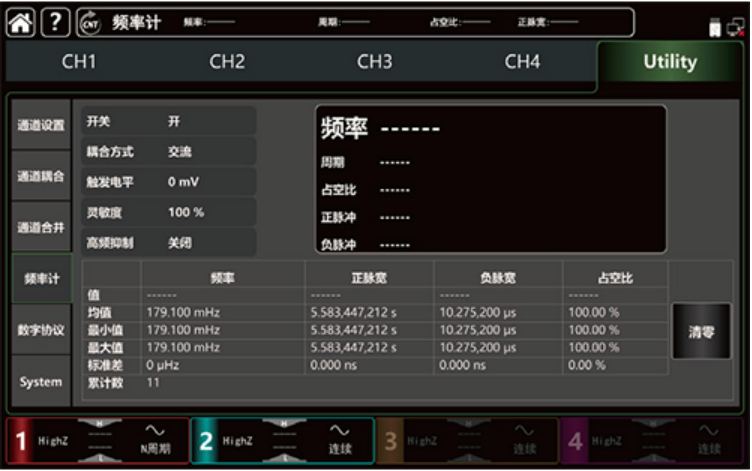Viewport: 752px width, 471px height.
Task: Click the USB drive status icon
Action: click(x=715, y=27)
